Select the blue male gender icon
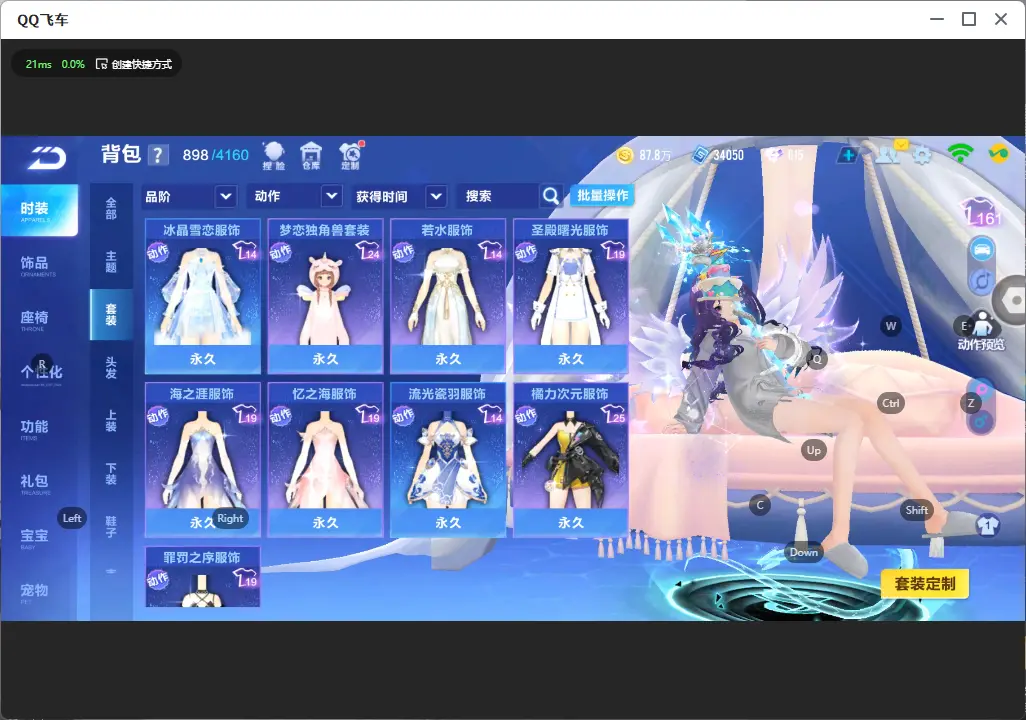This screenshot has width=1026, height=720. [x=982, y=422]
